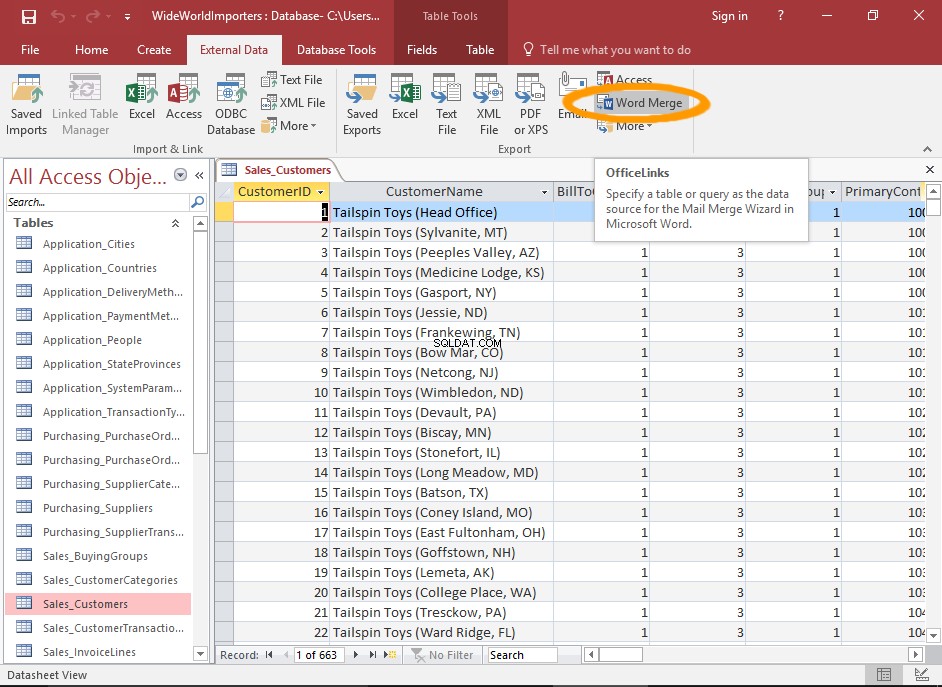The height and width of the screenshot is (687, 942).
Task: Export as PDF or XPS
Action: coord(530,104)
